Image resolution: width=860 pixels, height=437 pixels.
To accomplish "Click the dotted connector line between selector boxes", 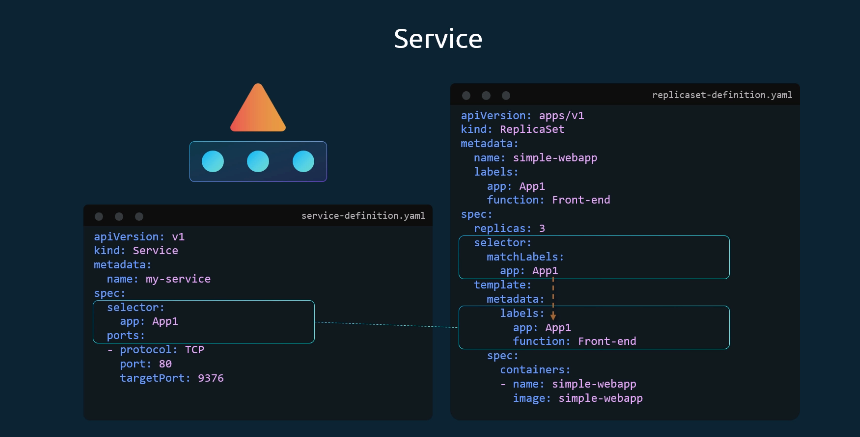I will click(x=387, y=324).
